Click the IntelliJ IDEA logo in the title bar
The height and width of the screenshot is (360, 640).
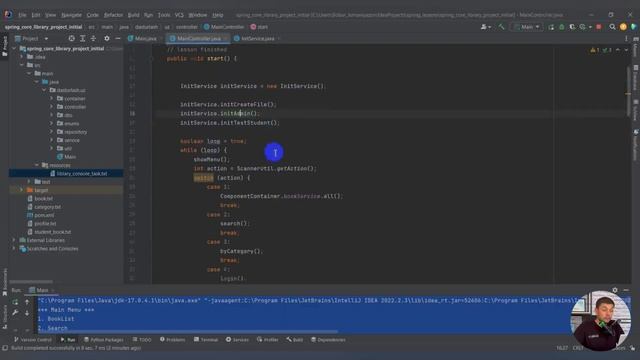8,15
